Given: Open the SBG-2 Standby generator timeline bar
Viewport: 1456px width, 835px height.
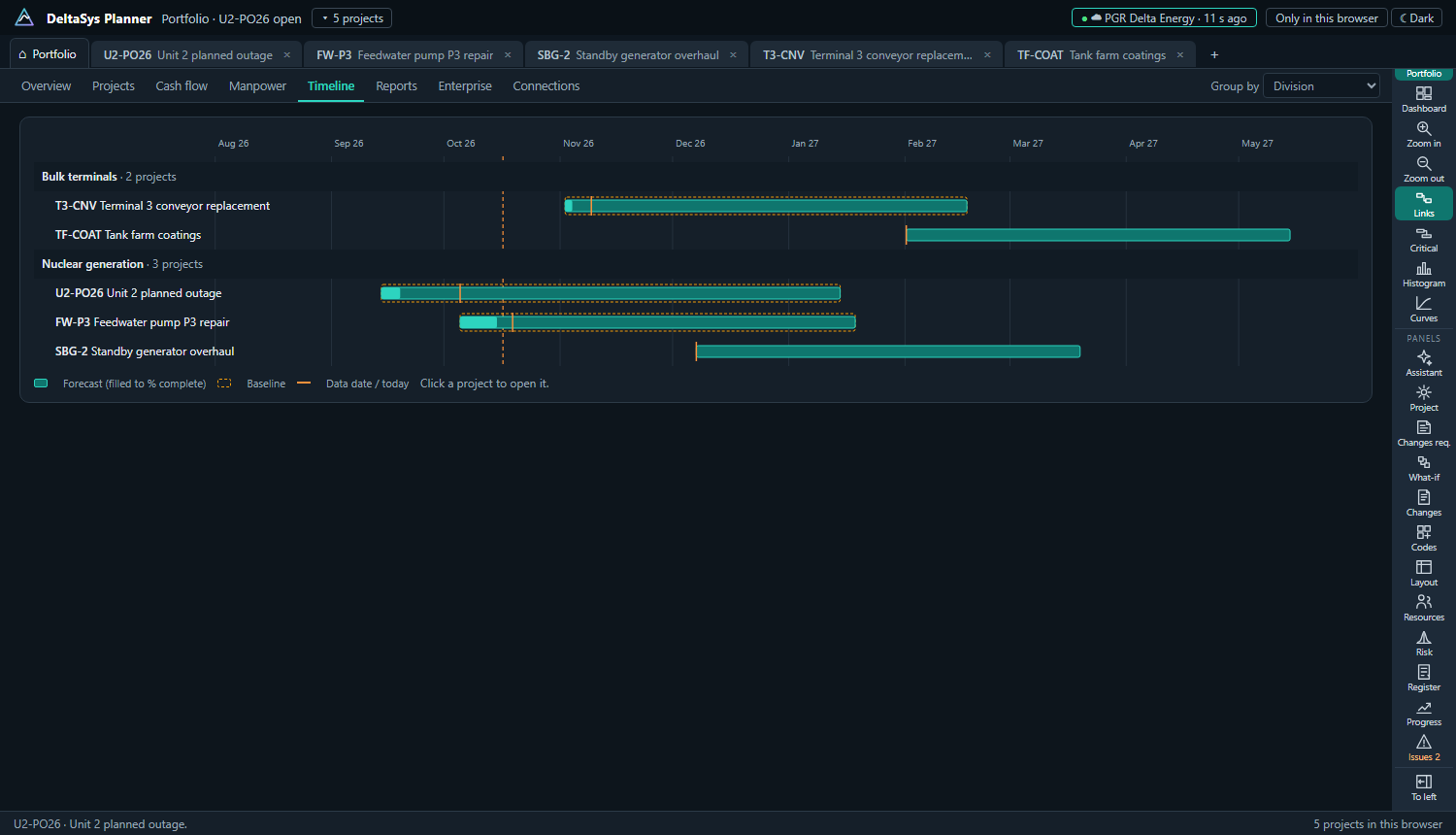Looking at the screenshot, I should [x=888, y=351].
